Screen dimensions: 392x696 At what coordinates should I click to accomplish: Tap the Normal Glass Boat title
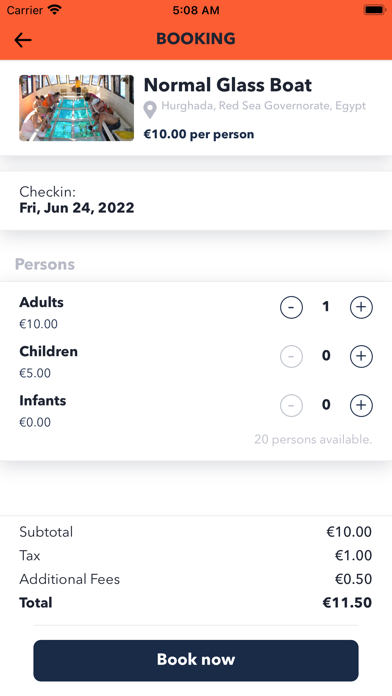228,85
